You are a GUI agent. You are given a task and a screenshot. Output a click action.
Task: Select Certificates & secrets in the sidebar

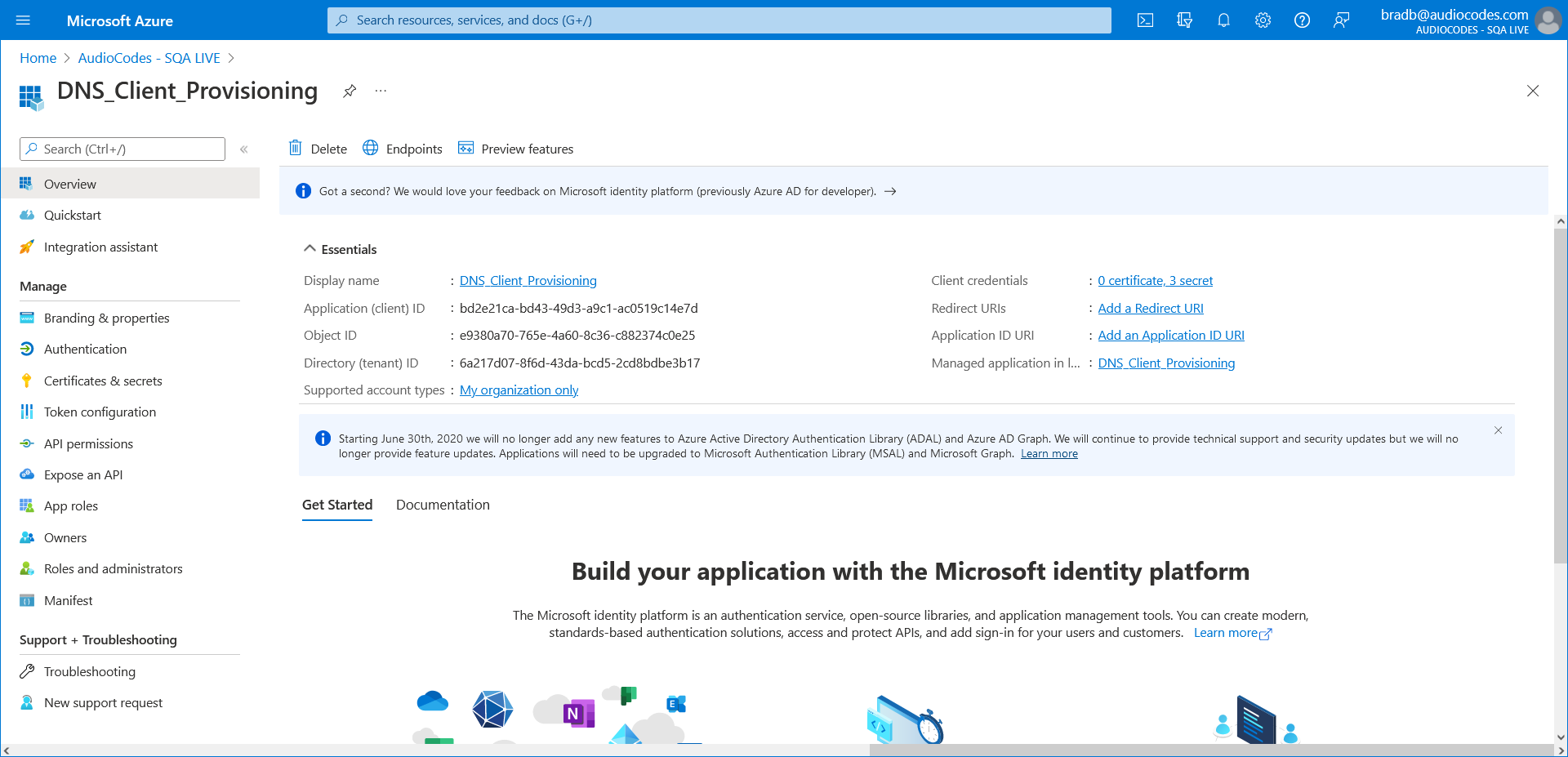(103, 380)
